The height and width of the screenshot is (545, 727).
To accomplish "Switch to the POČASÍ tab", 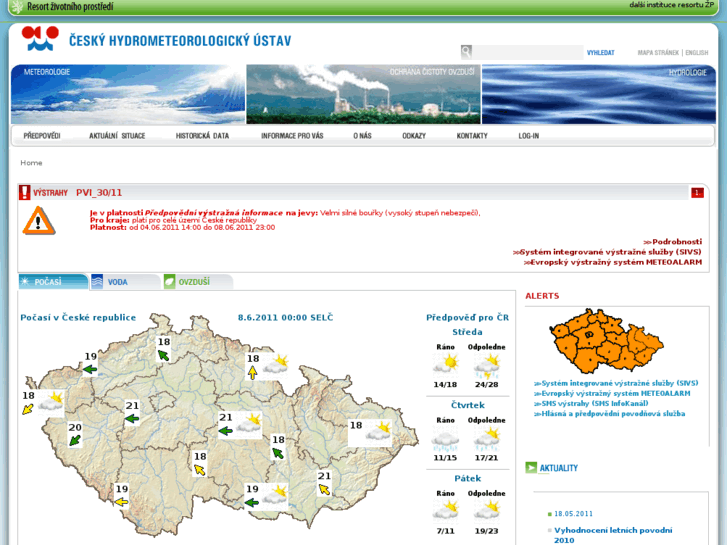I will [x=53, y=282].
